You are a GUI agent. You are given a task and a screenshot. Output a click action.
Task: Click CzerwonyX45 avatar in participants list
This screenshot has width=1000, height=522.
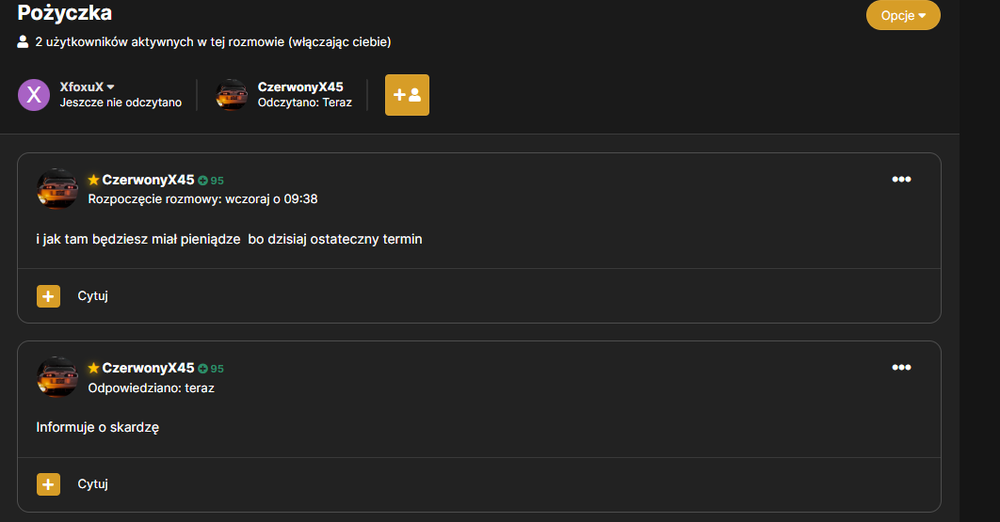point(232,95)
